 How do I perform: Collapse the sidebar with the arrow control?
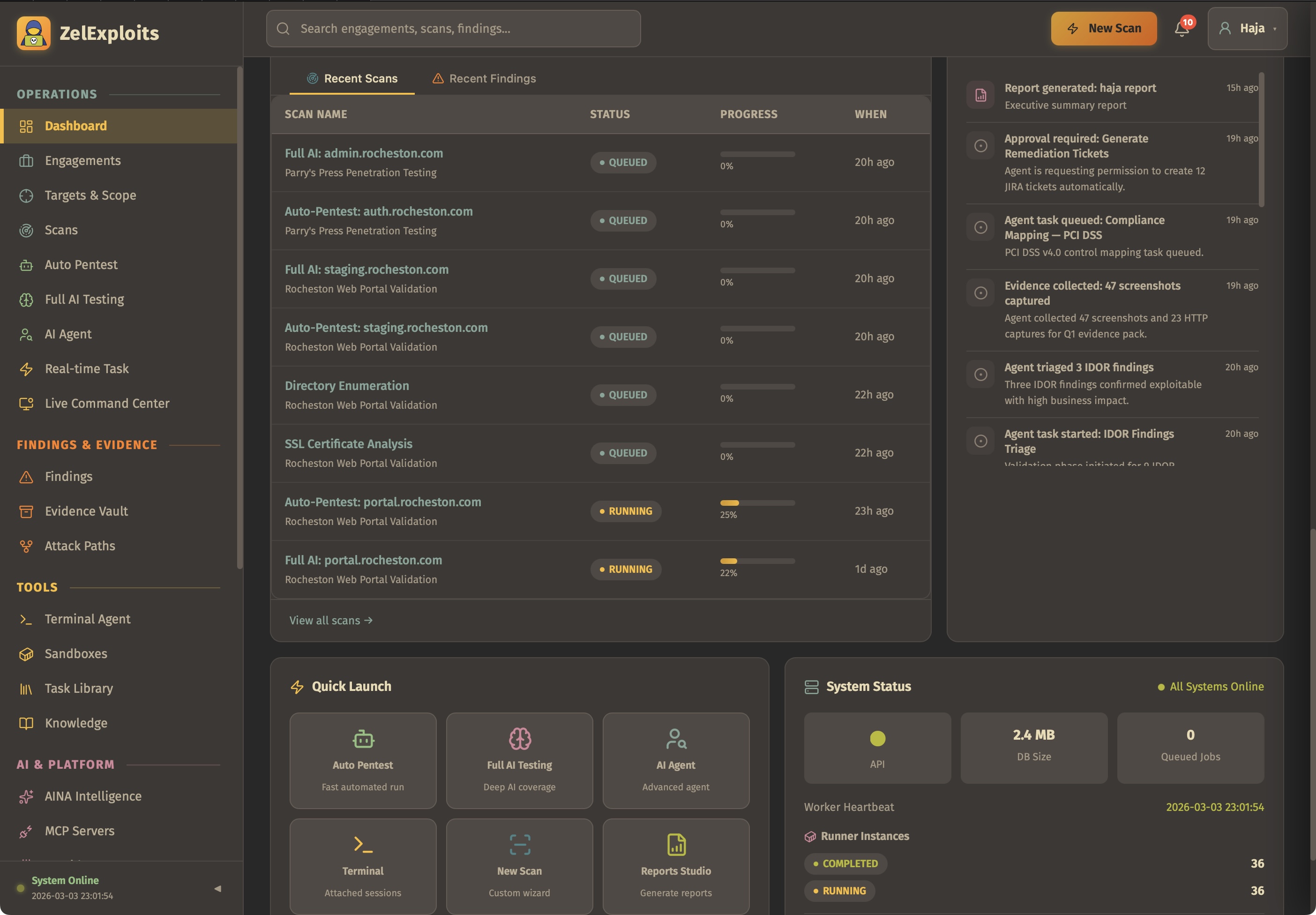[218, 888]
